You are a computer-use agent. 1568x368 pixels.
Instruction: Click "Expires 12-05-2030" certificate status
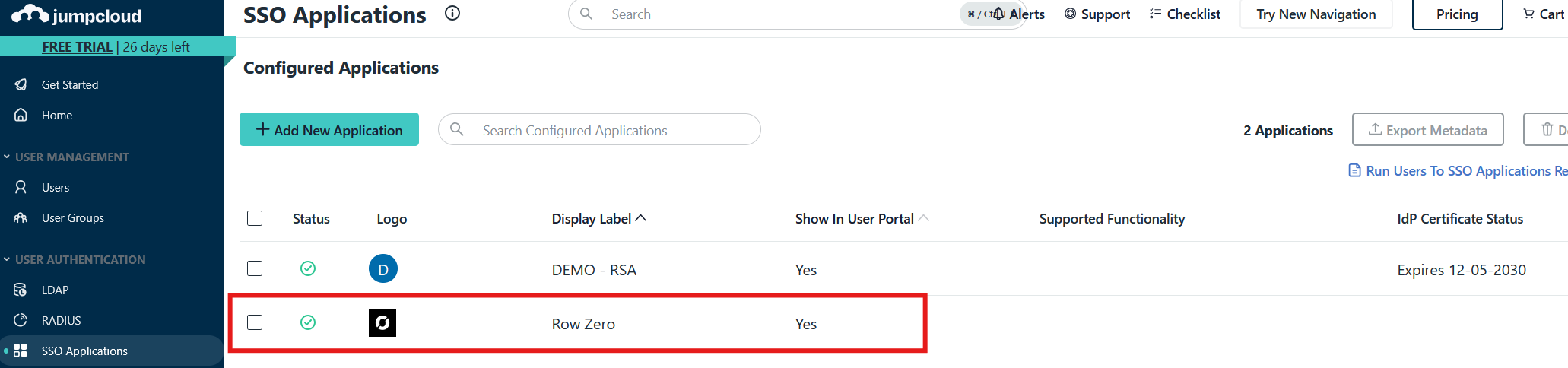(x=1462, y=270)
